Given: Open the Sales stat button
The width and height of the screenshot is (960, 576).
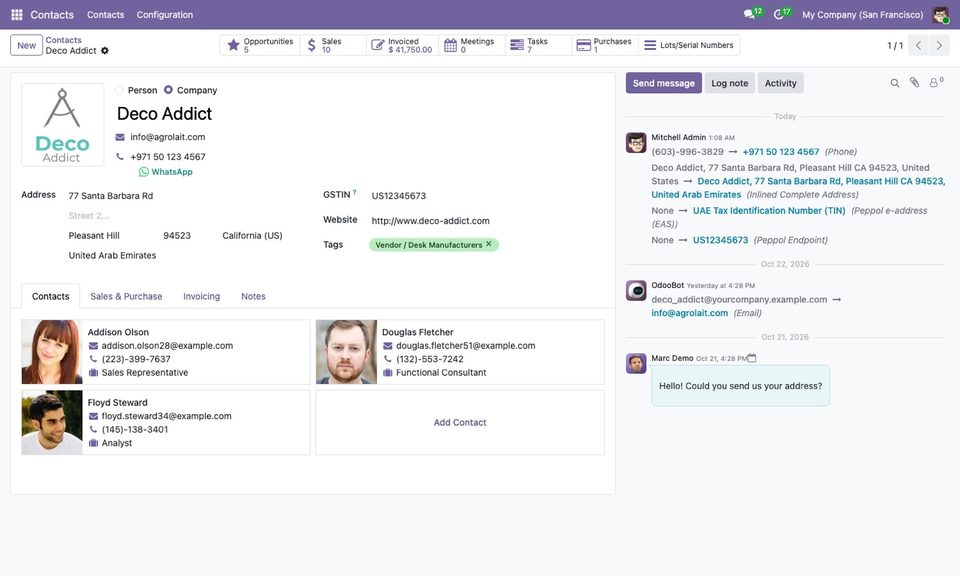Looking at the screenshot, I should (x=333, y=45).
